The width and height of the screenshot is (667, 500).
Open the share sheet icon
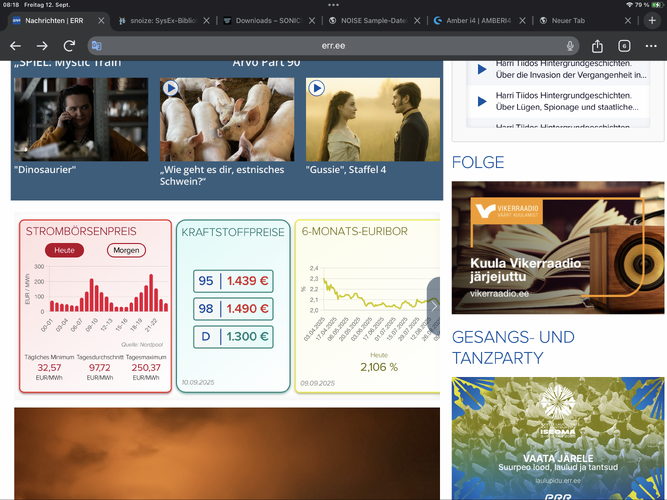[597, 46]
